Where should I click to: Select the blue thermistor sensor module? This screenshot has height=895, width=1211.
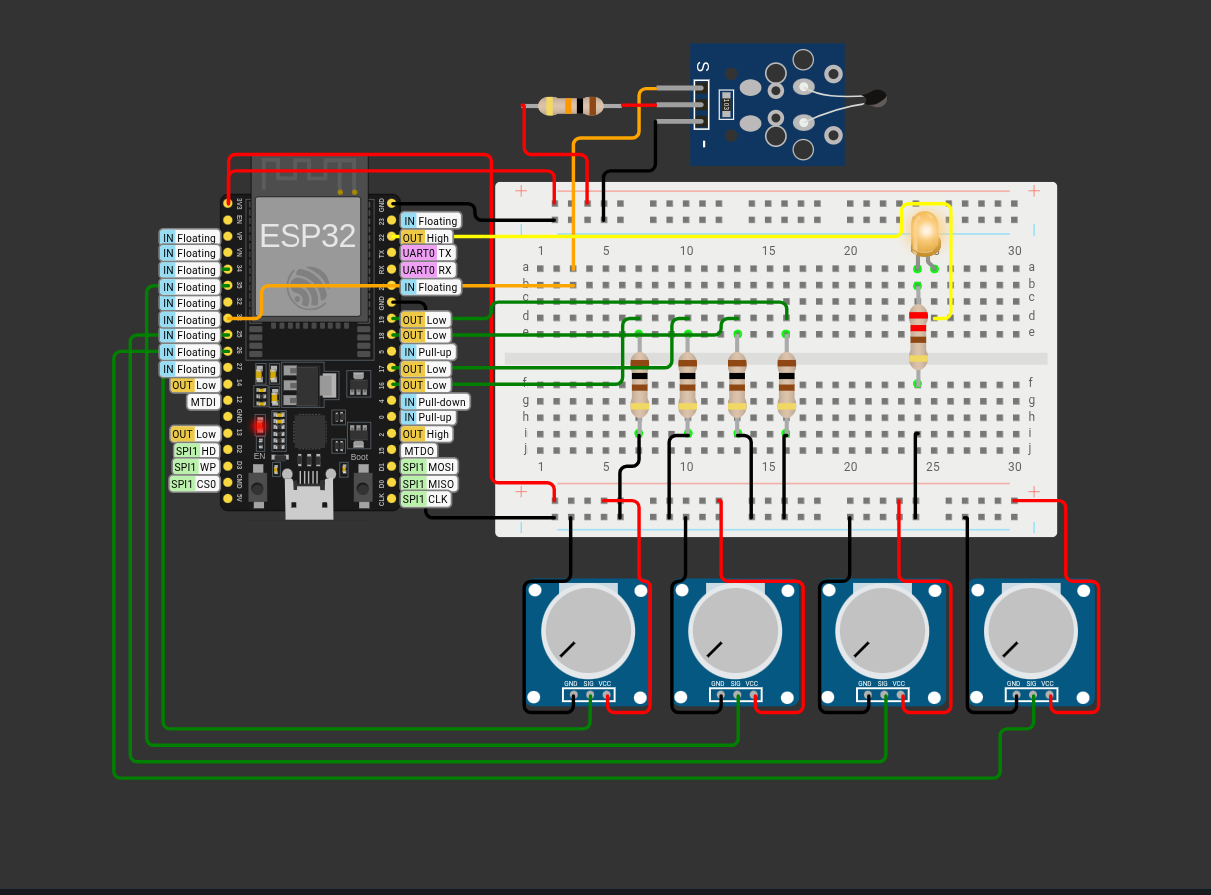pos(767,104)
